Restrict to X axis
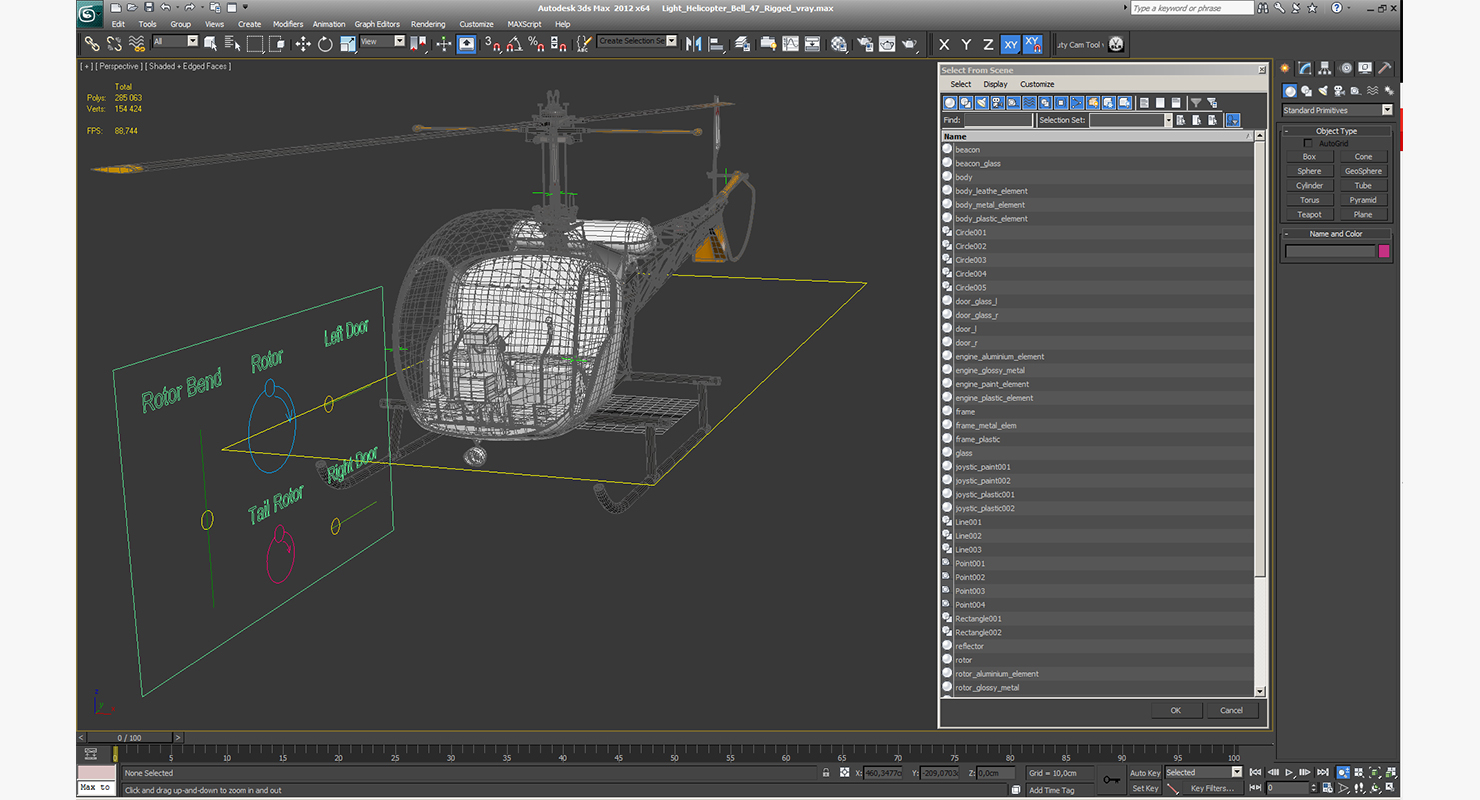The width and height of the screenshot is (1480, 800). [x=944, y=44]
